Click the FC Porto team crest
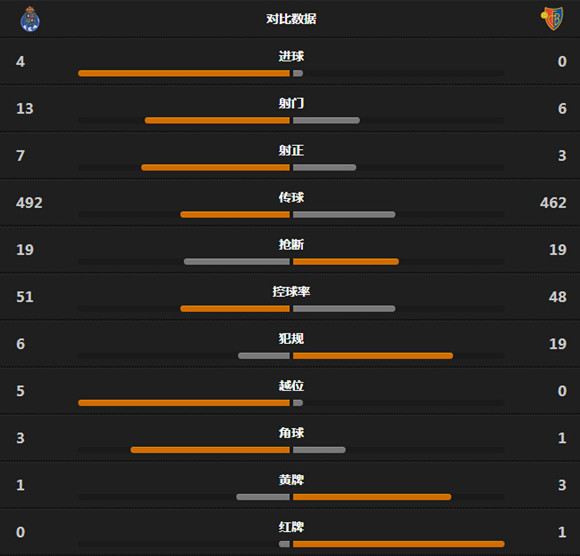This screenshot has width=580, height=556. pos(30,19)
